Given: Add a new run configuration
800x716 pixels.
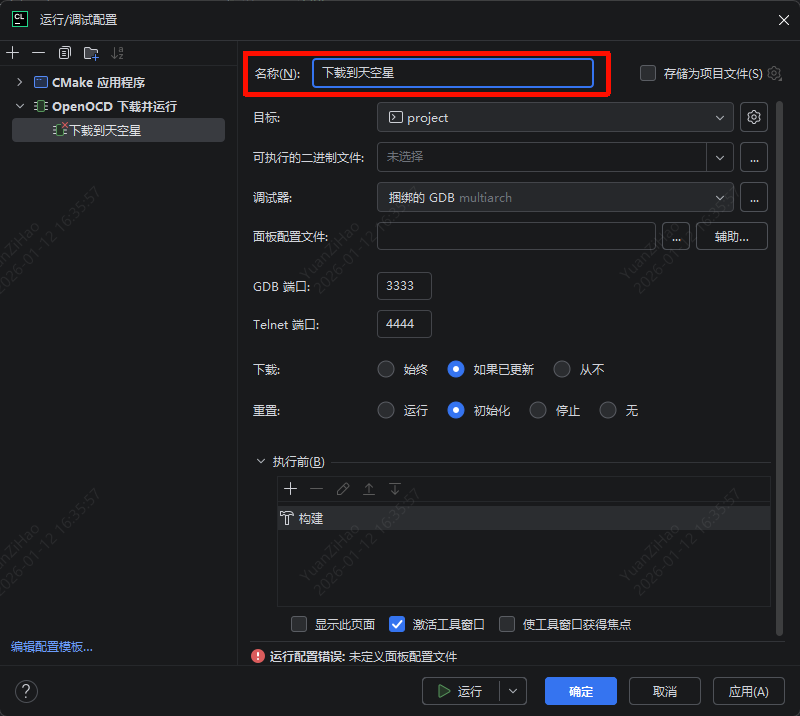Looking at the screenshot, I should [12, 53].
